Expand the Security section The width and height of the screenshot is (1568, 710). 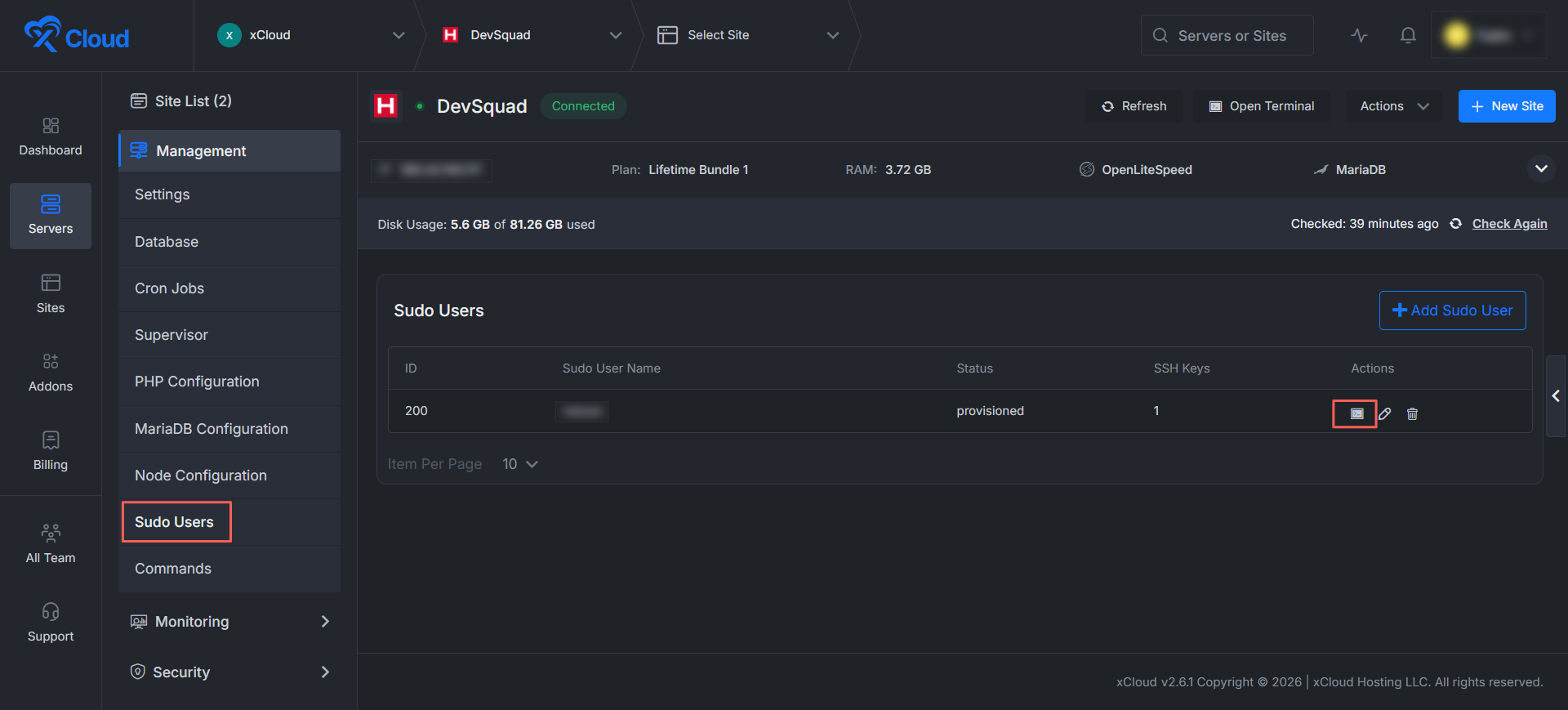[x=229, y=672]
